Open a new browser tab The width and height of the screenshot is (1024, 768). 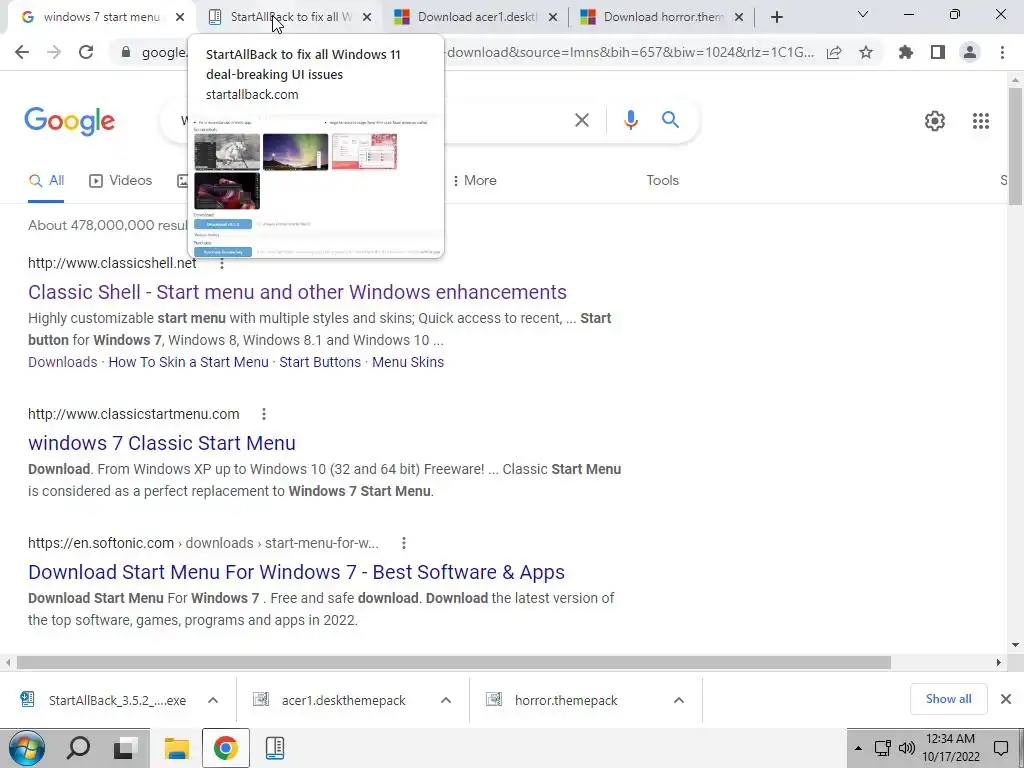point(776,17)
